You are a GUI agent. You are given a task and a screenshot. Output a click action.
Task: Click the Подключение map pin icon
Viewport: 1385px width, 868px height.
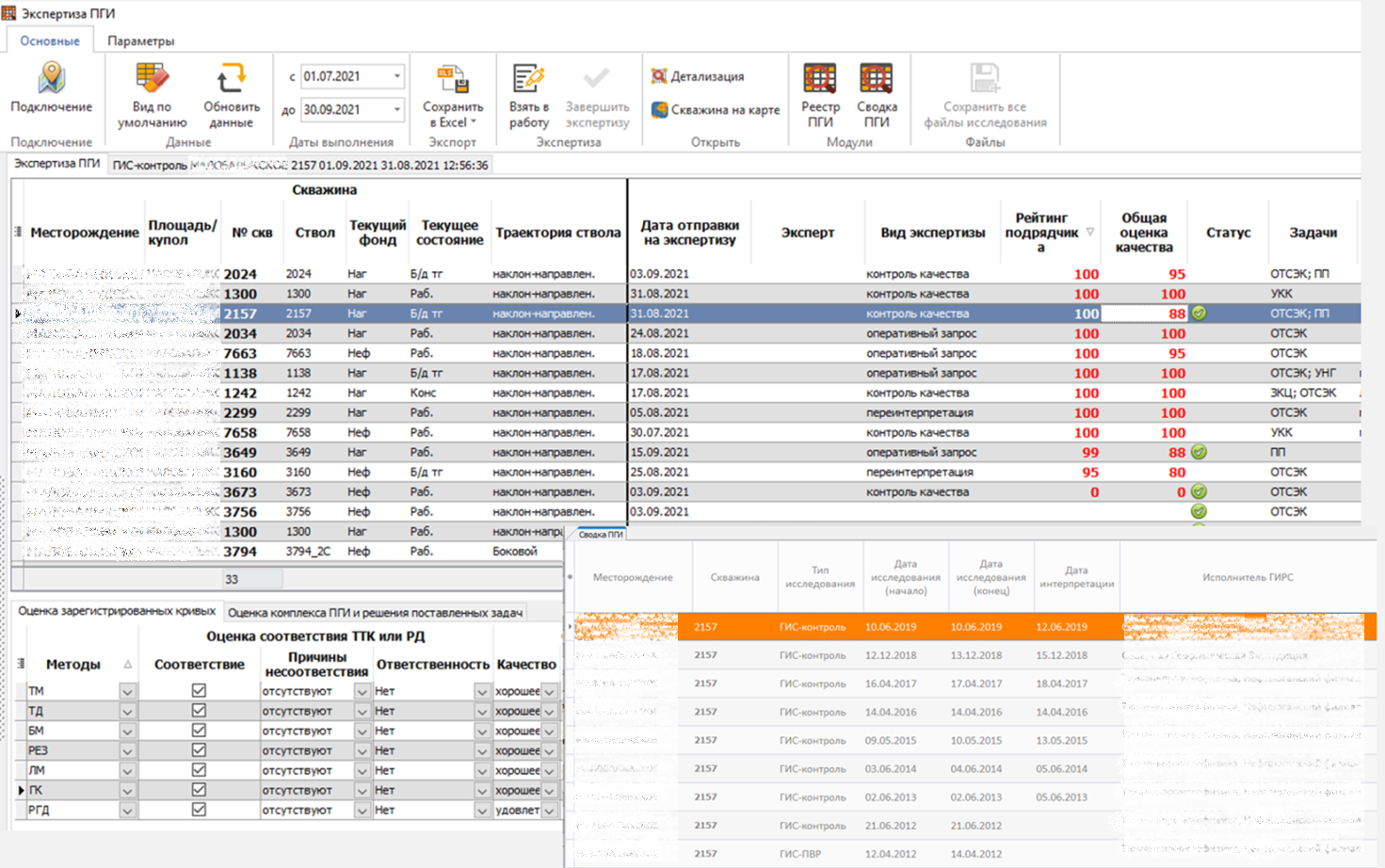(51, 78)
